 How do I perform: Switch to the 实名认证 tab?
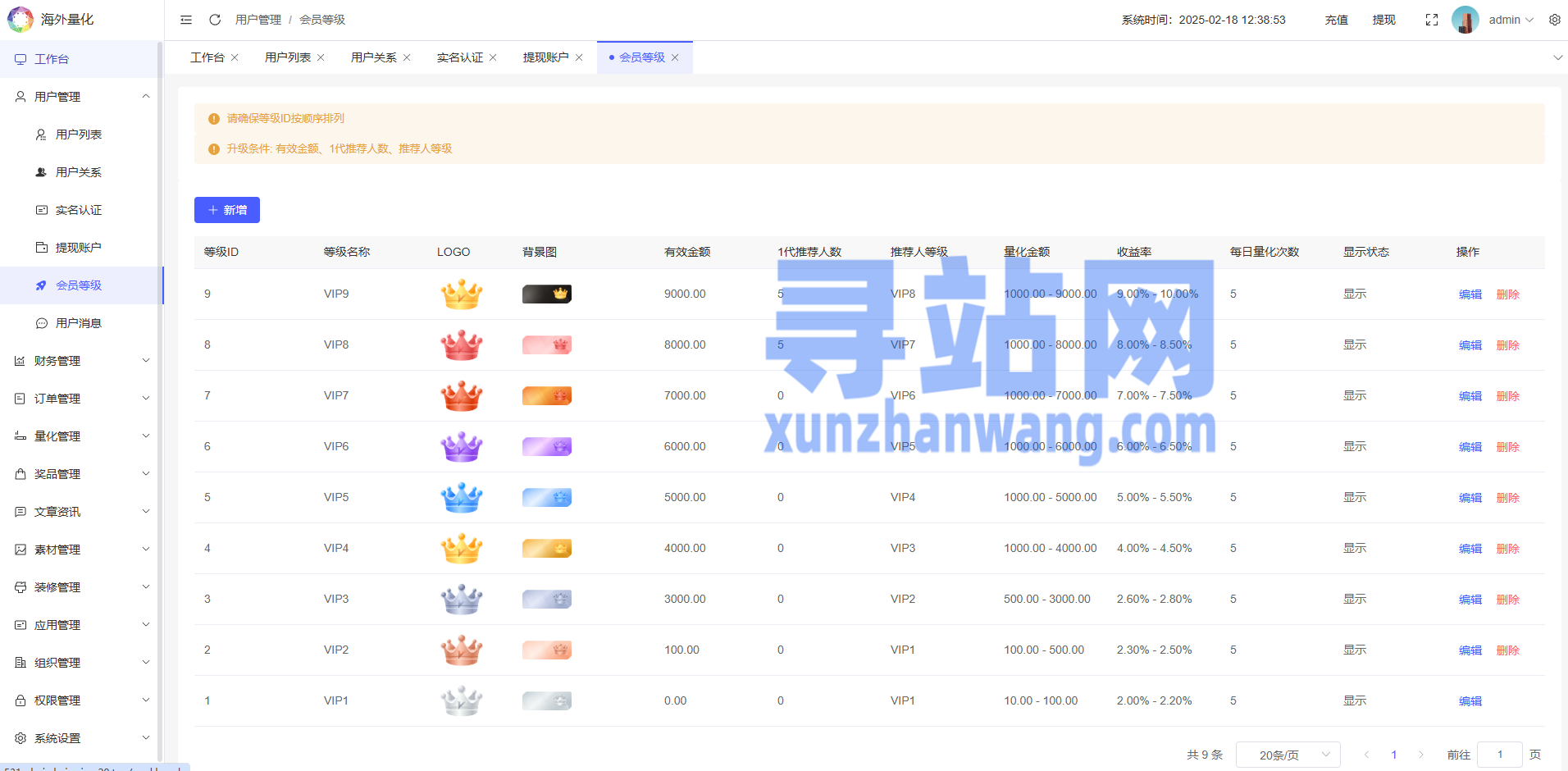coord(460,57)
